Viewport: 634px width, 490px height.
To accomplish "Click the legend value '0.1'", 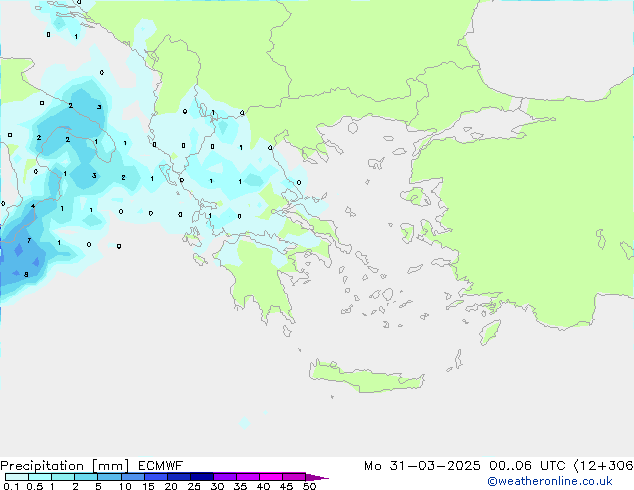I will tap(11, 486).
